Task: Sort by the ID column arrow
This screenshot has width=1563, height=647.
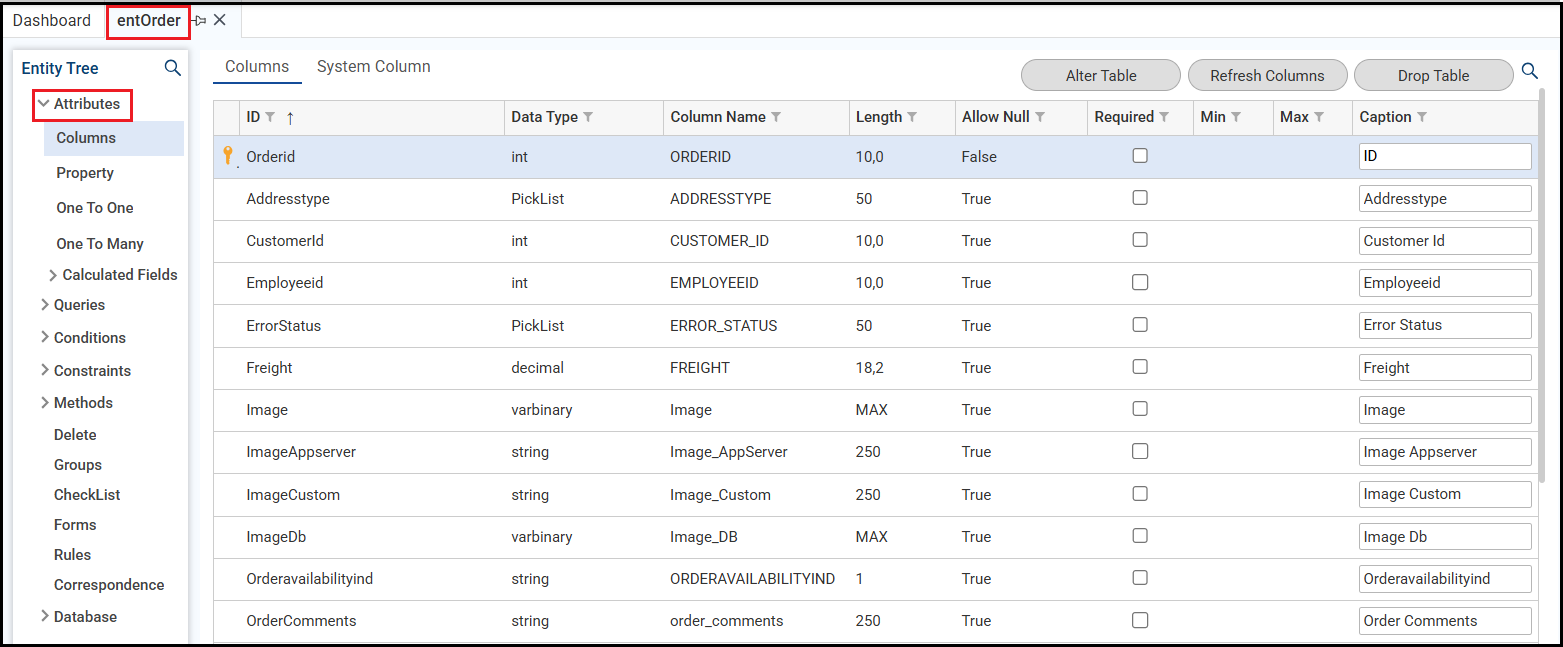Action: point(290,118)
